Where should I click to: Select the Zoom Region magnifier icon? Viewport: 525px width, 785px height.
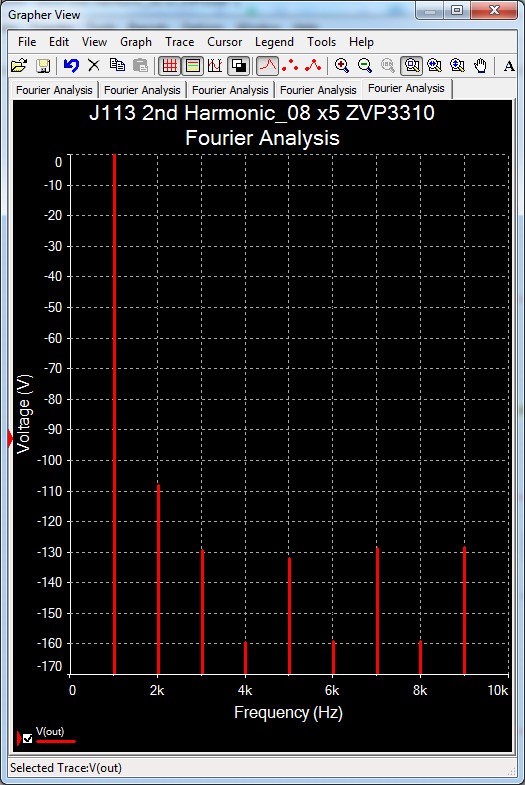pyautogui.click(x=411, y=66)
